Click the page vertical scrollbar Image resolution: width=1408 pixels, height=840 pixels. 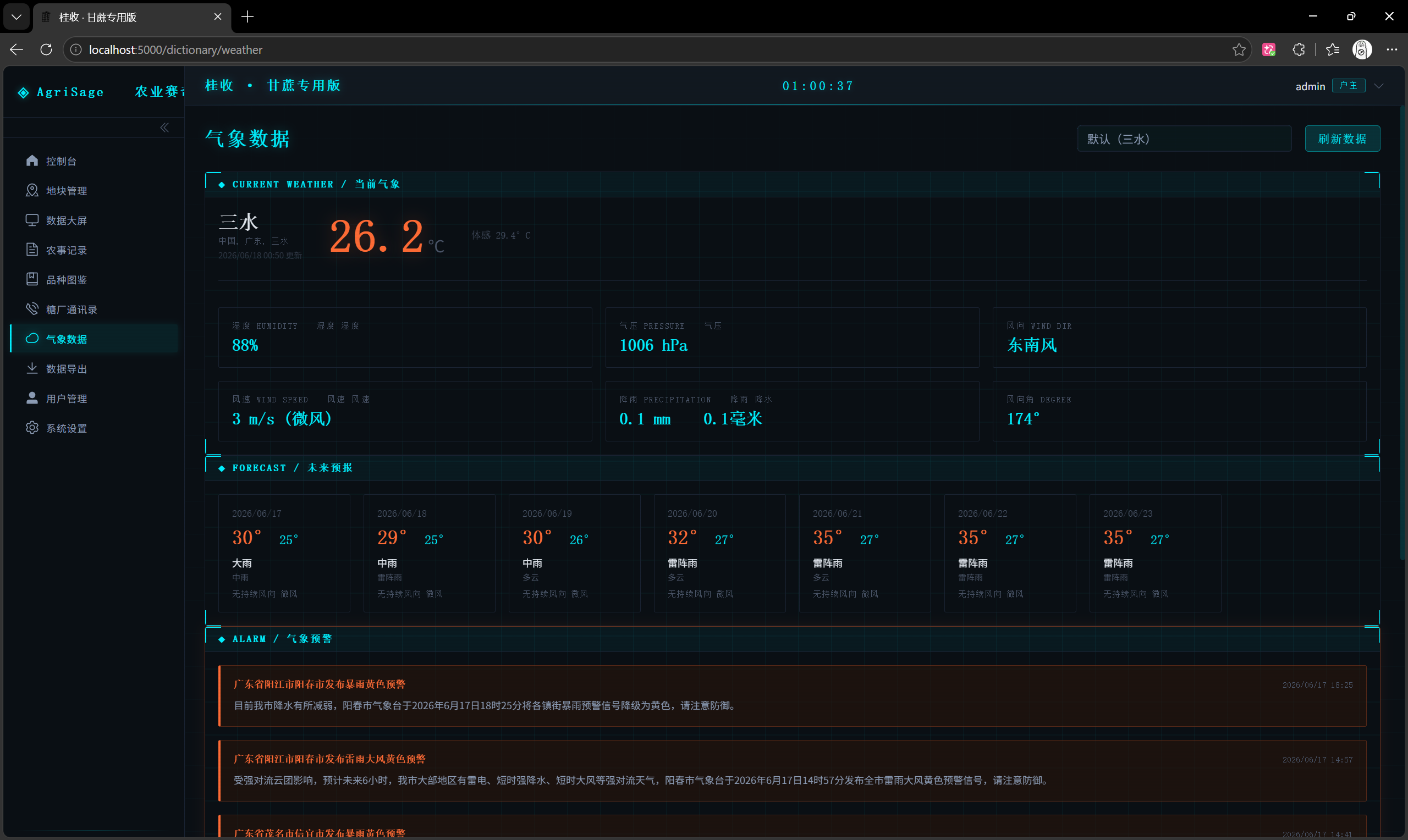(1402, 334)
